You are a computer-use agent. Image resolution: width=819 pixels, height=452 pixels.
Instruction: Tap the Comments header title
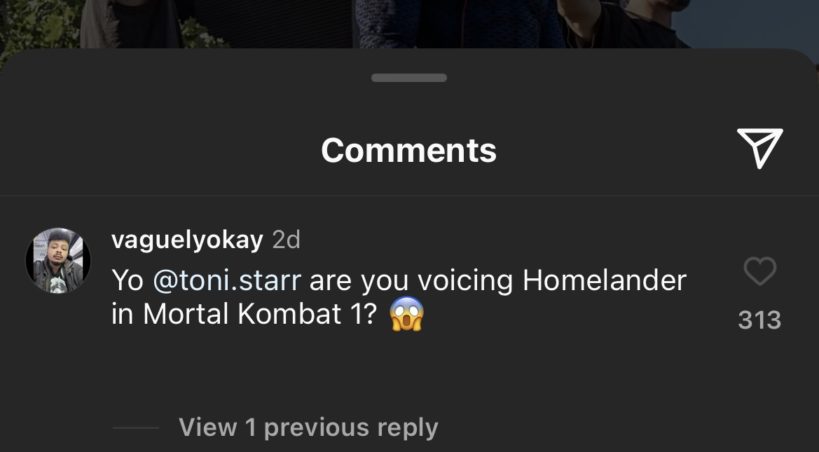409,150
